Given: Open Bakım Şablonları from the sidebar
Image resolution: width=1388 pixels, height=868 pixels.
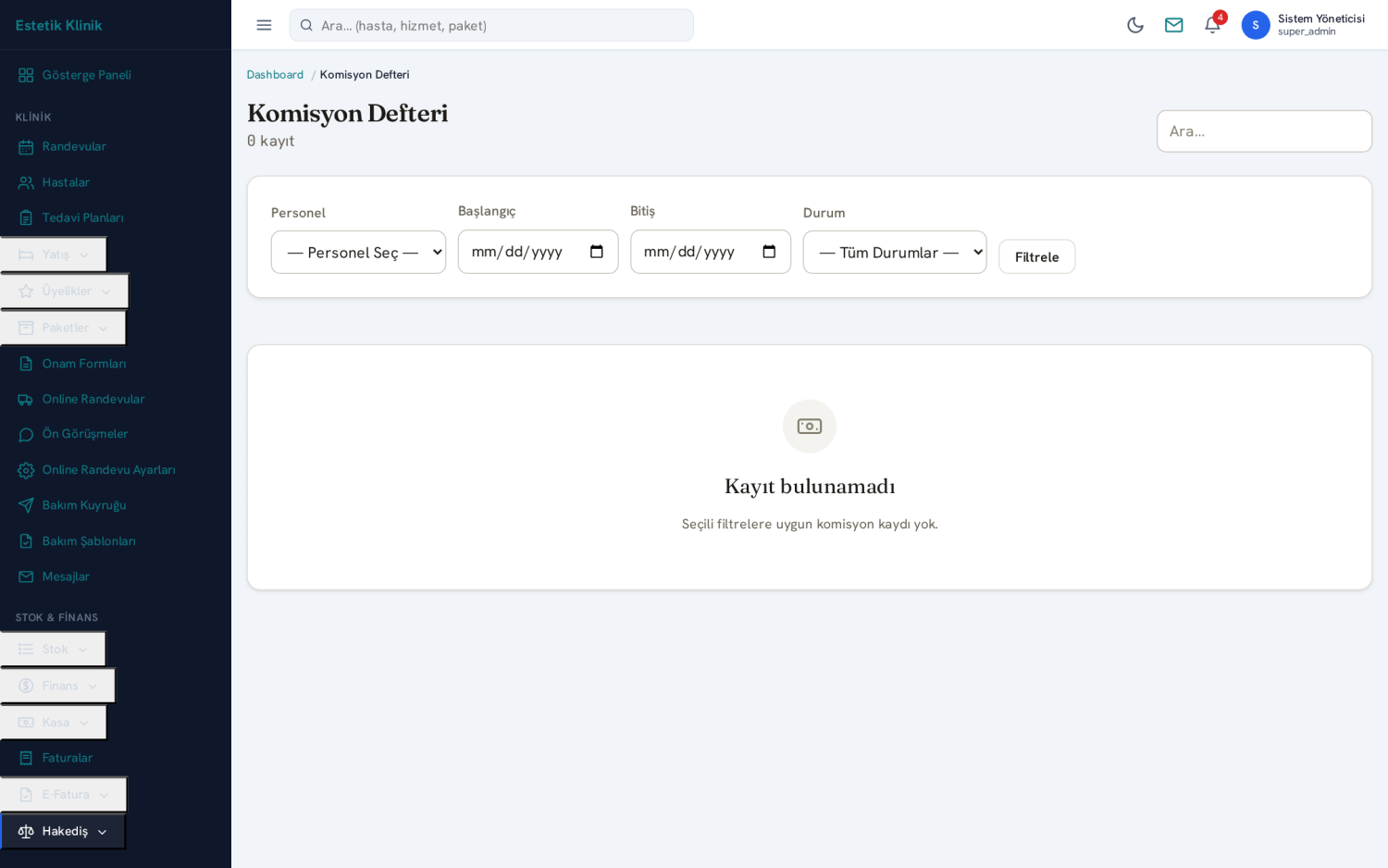Looking at the screenshot, I should [89, 541].
